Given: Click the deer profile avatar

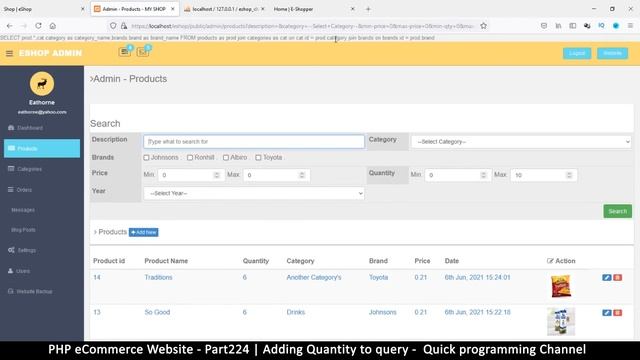Looking at the screenshot, I should 42,84.
